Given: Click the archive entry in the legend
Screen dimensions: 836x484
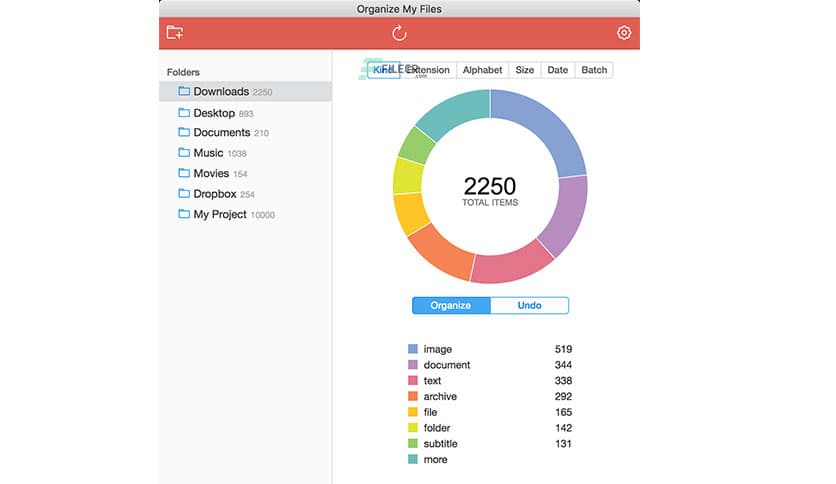Looking at the screenshot, I should (440, 397).
